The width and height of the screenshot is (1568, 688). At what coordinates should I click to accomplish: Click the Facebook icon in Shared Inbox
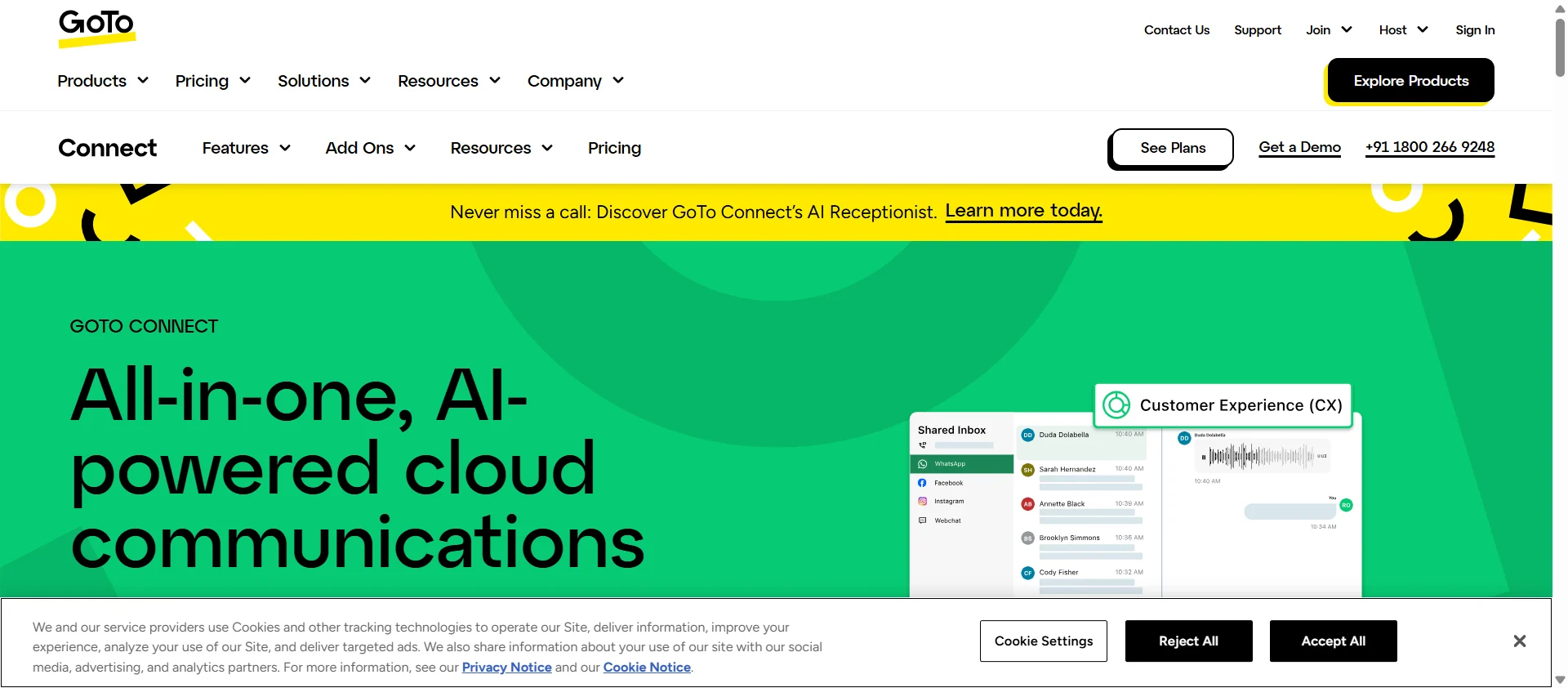coord(922,483)
